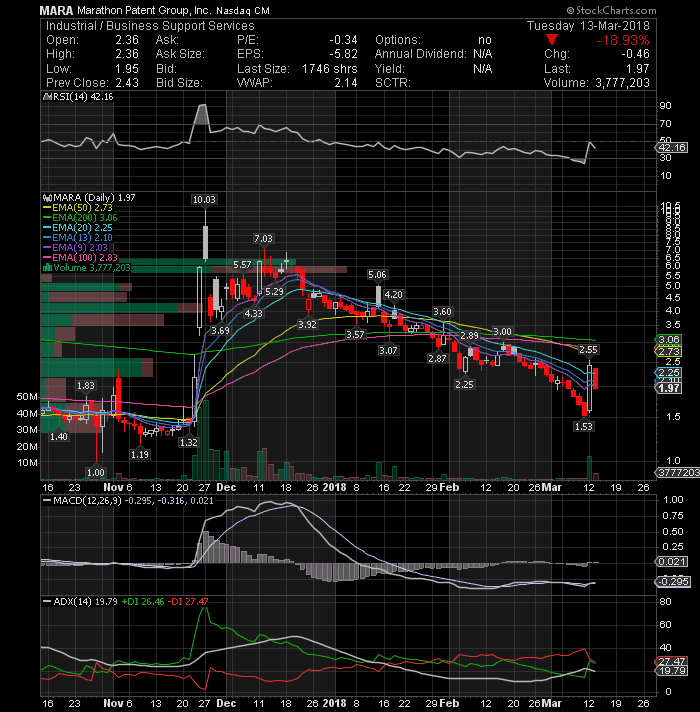Viewport: 700px width, 712px height.
Task: Click the 5.06 high price label
Action: point(377,275)
